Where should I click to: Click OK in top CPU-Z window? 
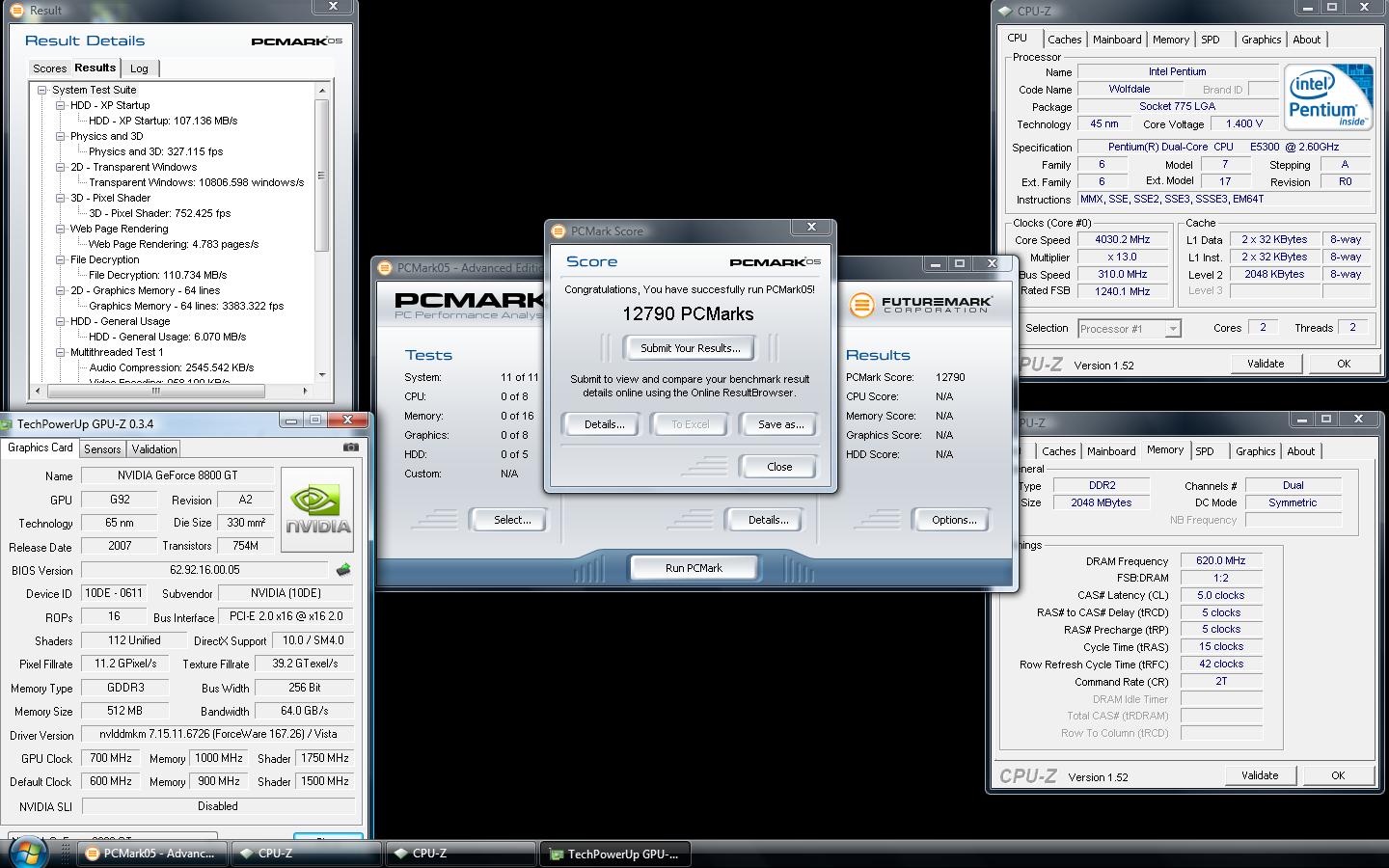coord(1344,364)
